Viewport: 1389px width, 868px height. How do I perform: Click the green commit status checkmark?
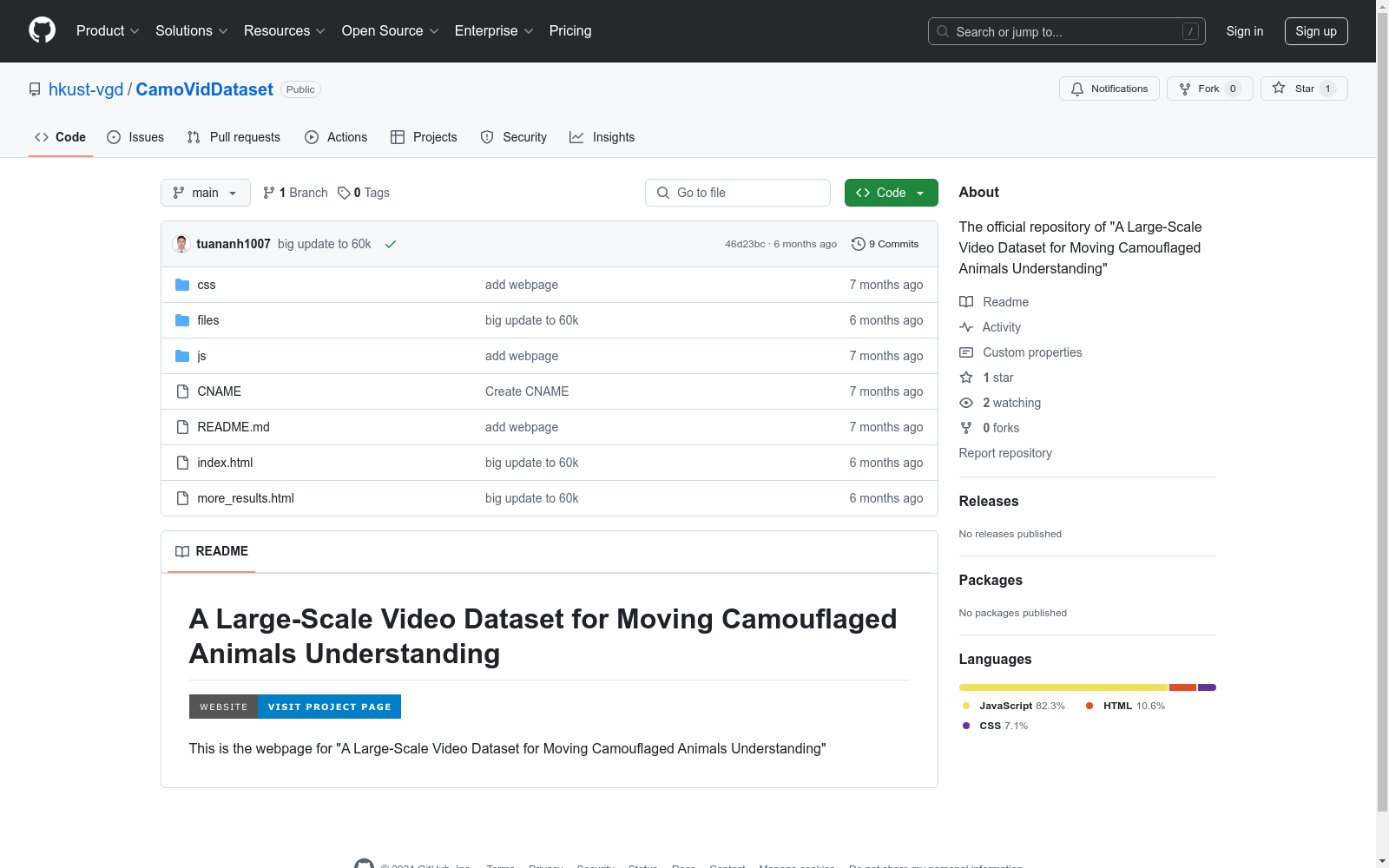point(391,244)
